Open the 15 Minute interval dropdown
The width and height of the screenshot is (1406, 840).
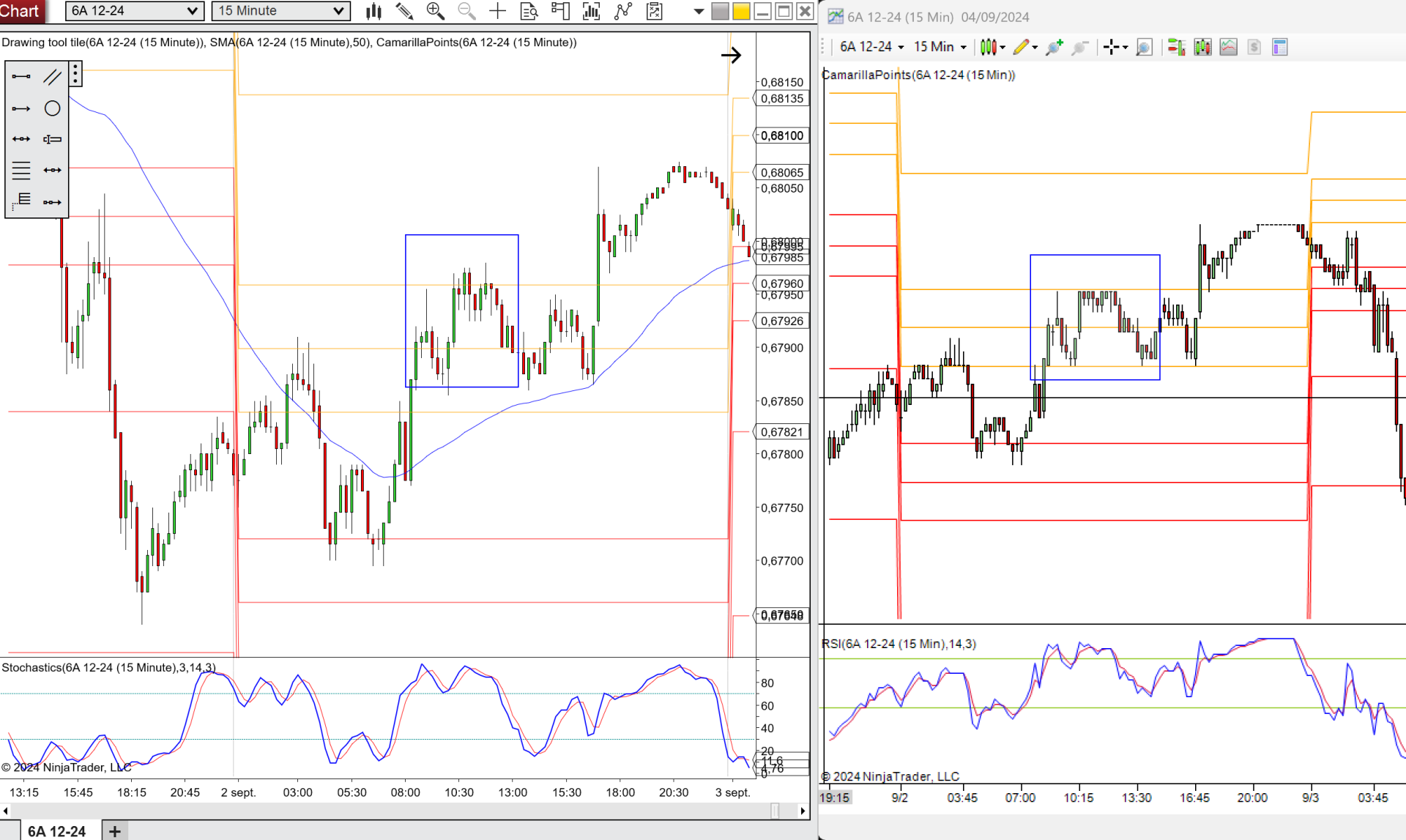[280, 11]
